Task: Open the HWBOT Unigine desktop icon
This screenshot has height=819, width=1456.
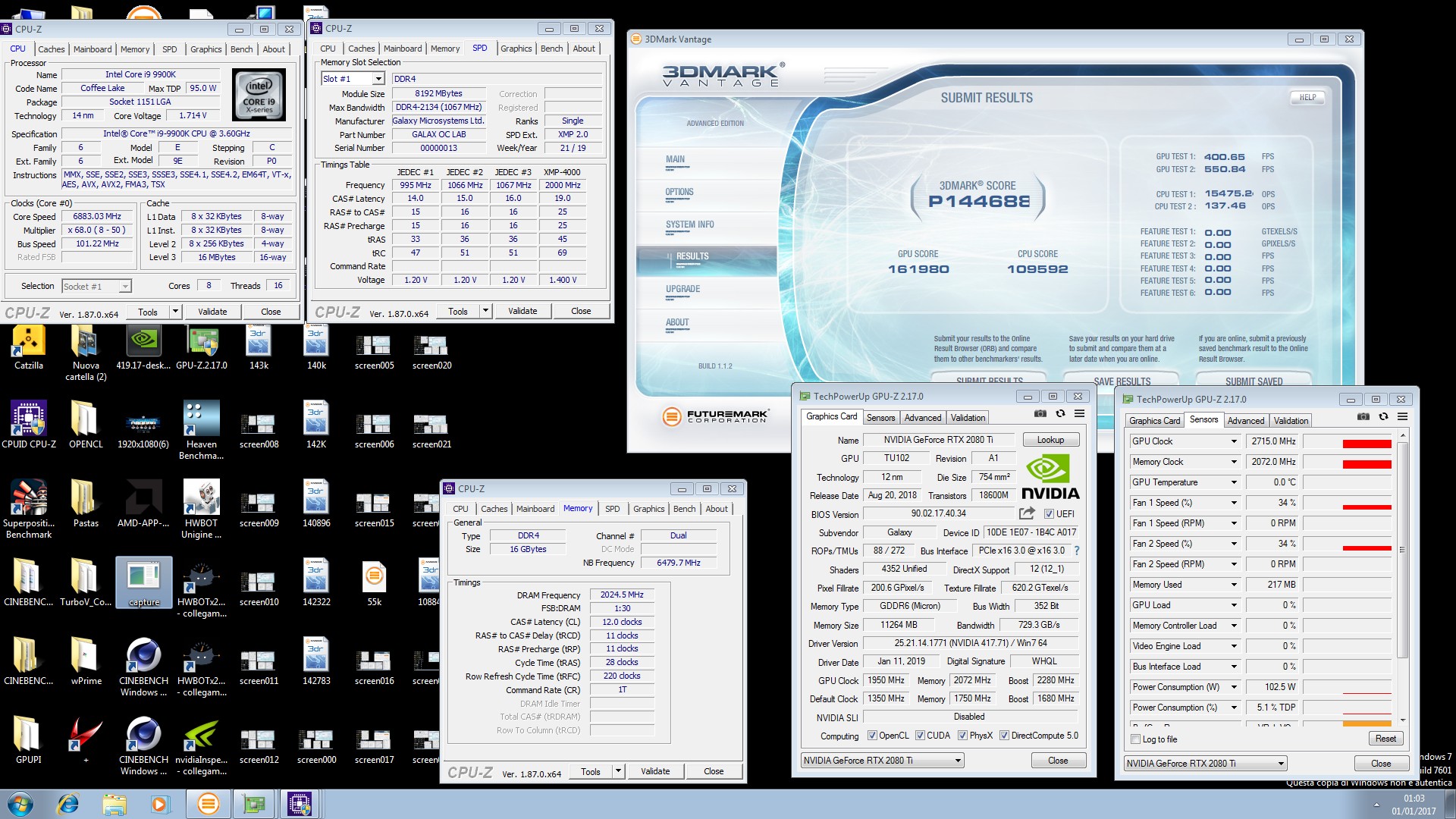Action: point(201,509)
